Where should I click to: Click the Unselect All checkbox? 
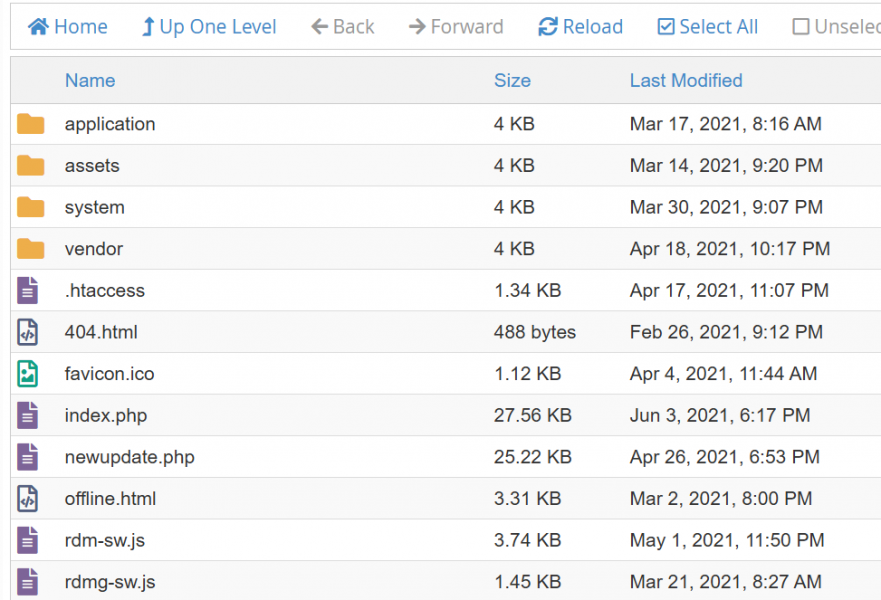pyautogui.click(x=801, y=27)
